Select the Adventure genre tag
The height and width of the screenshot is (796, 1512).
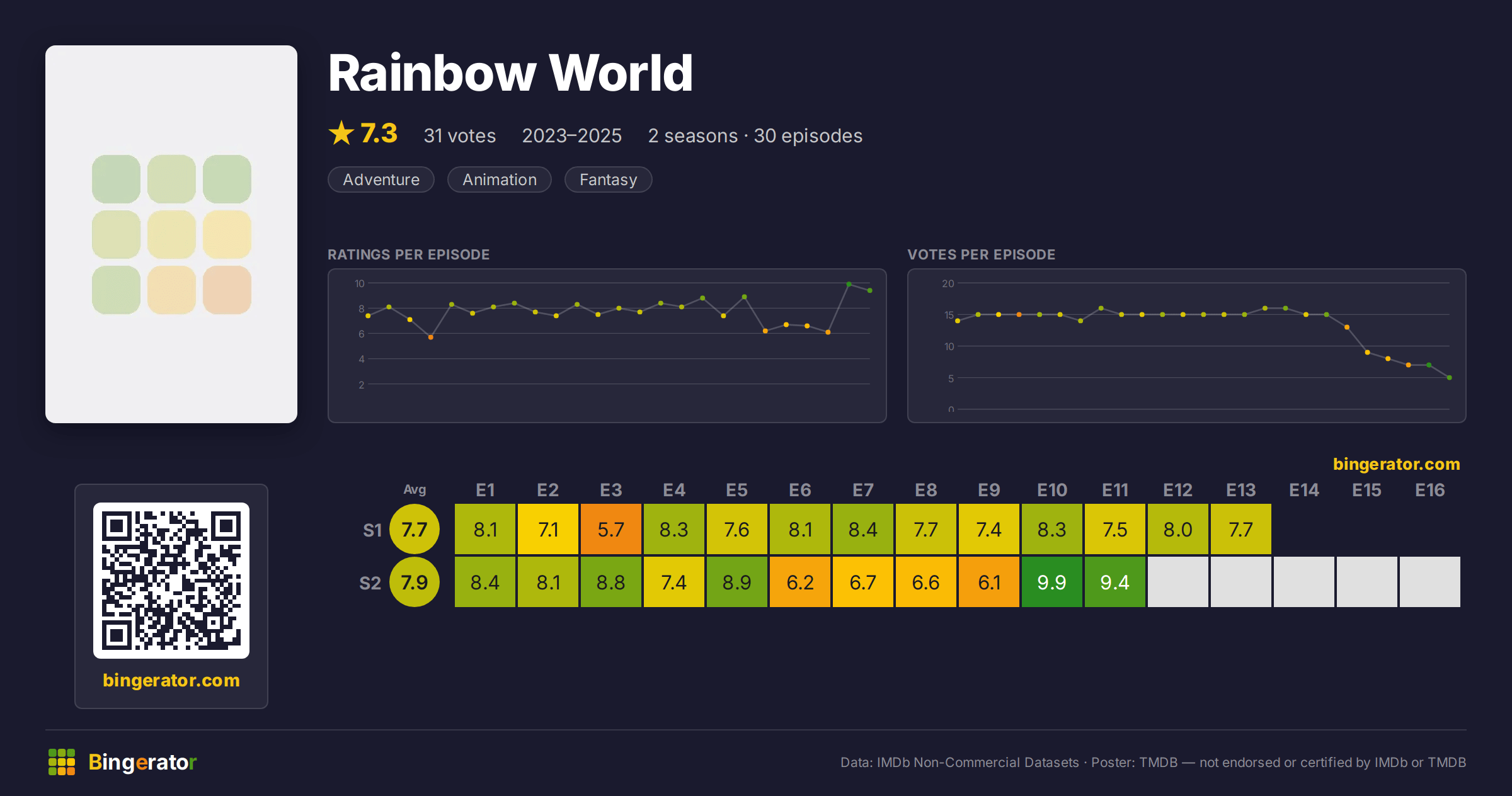point(381,179)
